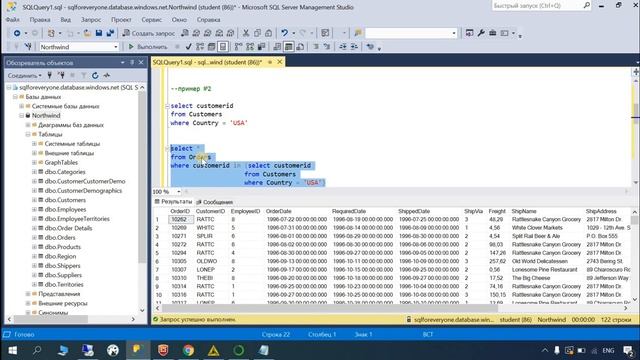Switch to the Сообщения results tab
The height and width of the screenshot is (360, 640).
pos(215,202)
